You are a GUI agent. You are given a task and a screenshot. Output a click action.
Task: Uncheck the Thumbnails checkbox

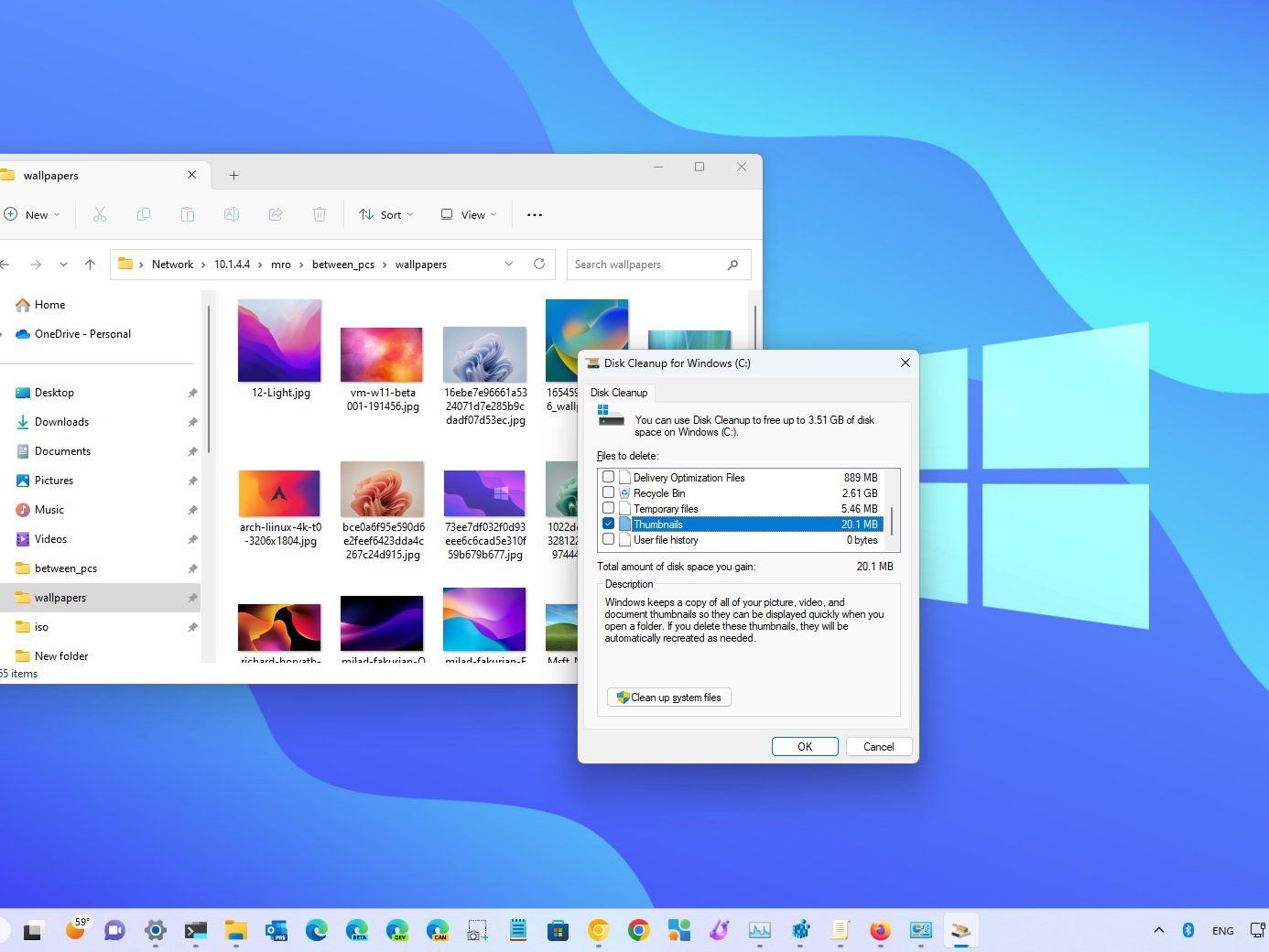pos(609,524)
